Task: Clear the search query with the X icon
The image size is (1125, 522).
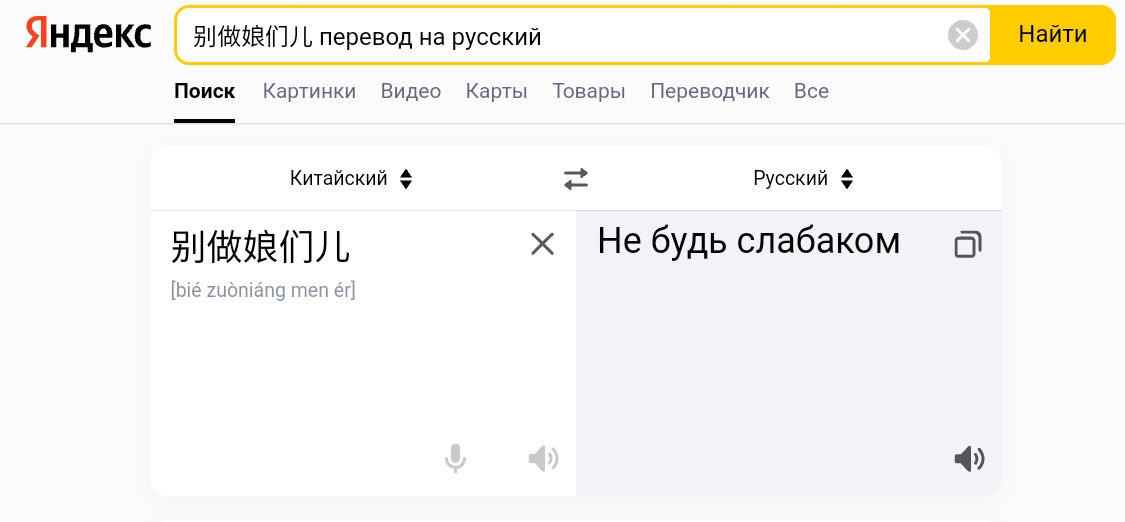Action: [962, 35]
